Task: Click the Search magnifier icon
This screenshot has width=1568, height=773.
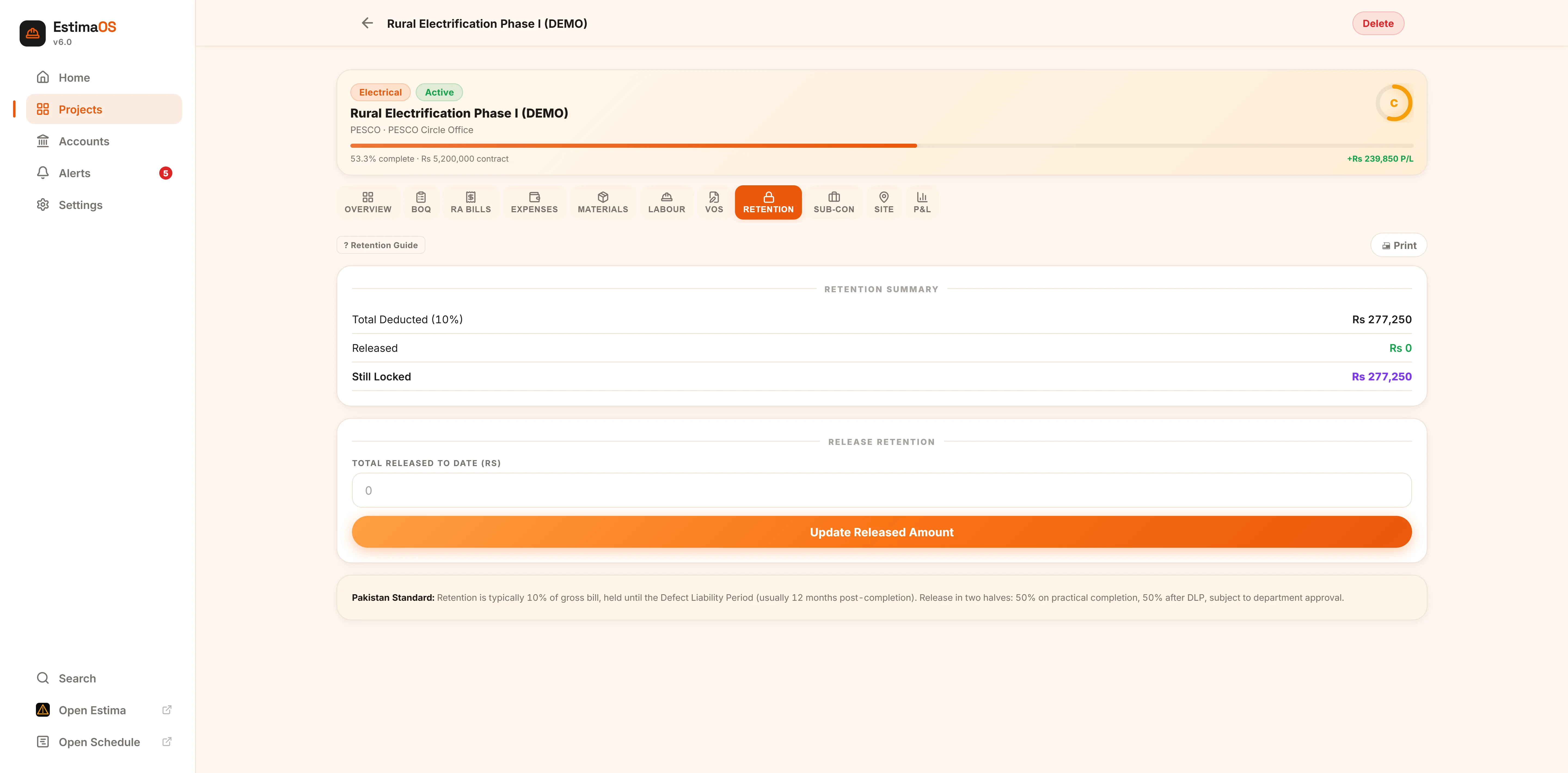Action: point(43,678)
